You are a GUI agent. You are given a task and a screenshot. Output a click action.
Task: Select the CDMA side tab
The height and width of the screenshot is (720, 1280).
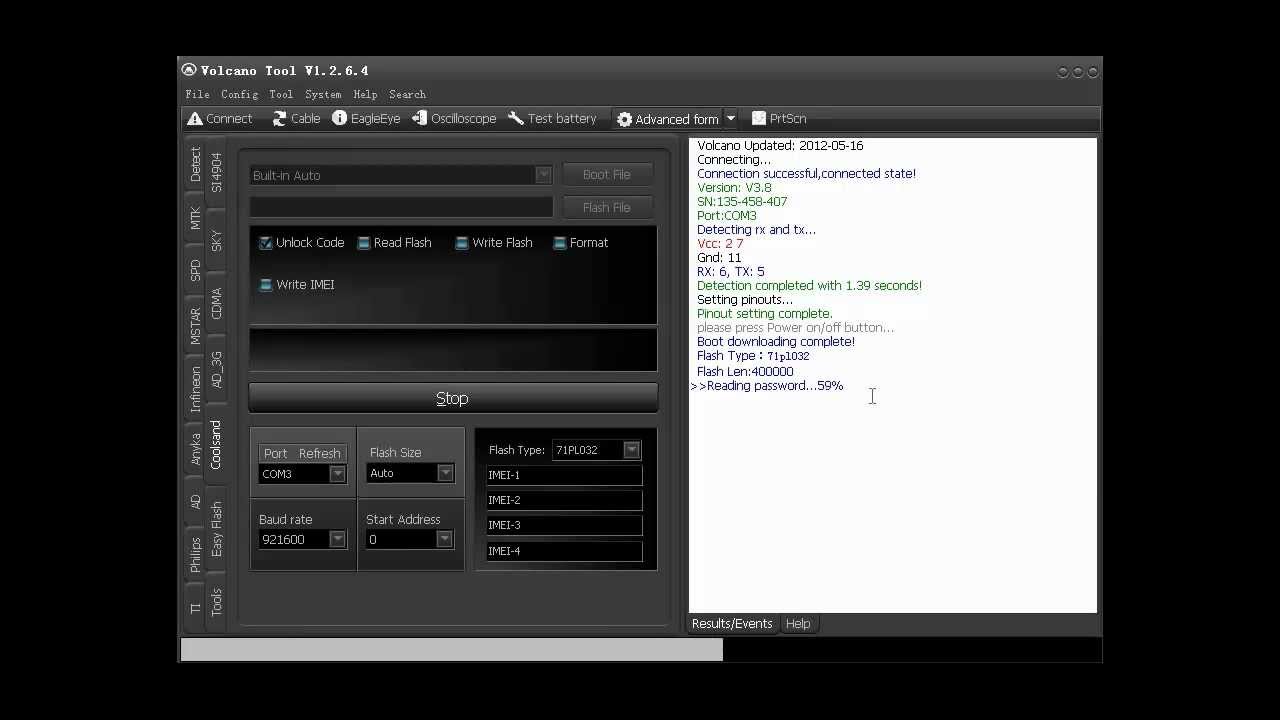(x=217, y=304)
